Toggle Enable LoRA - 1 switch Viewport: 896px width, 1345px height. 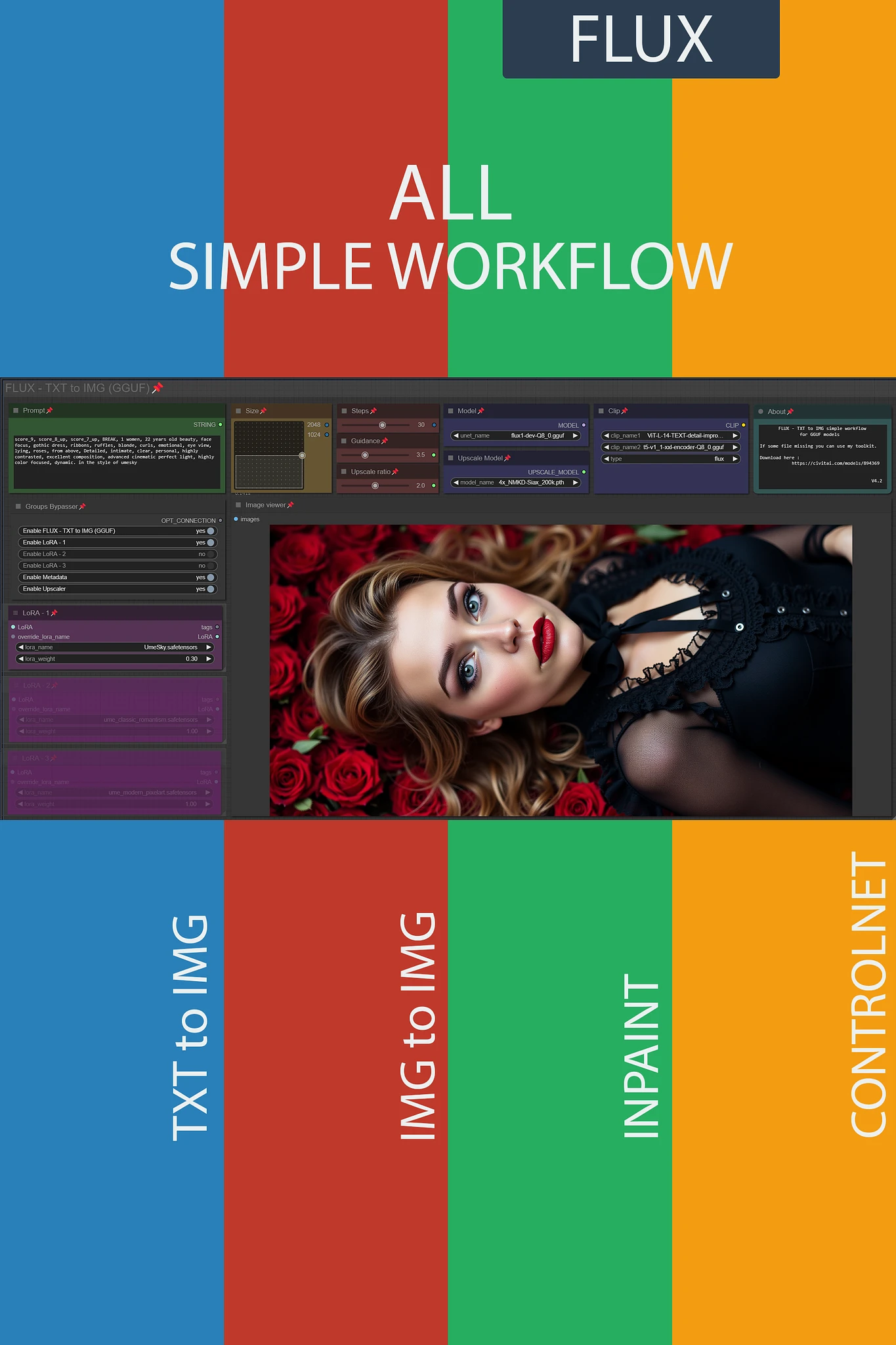(211, 542)
